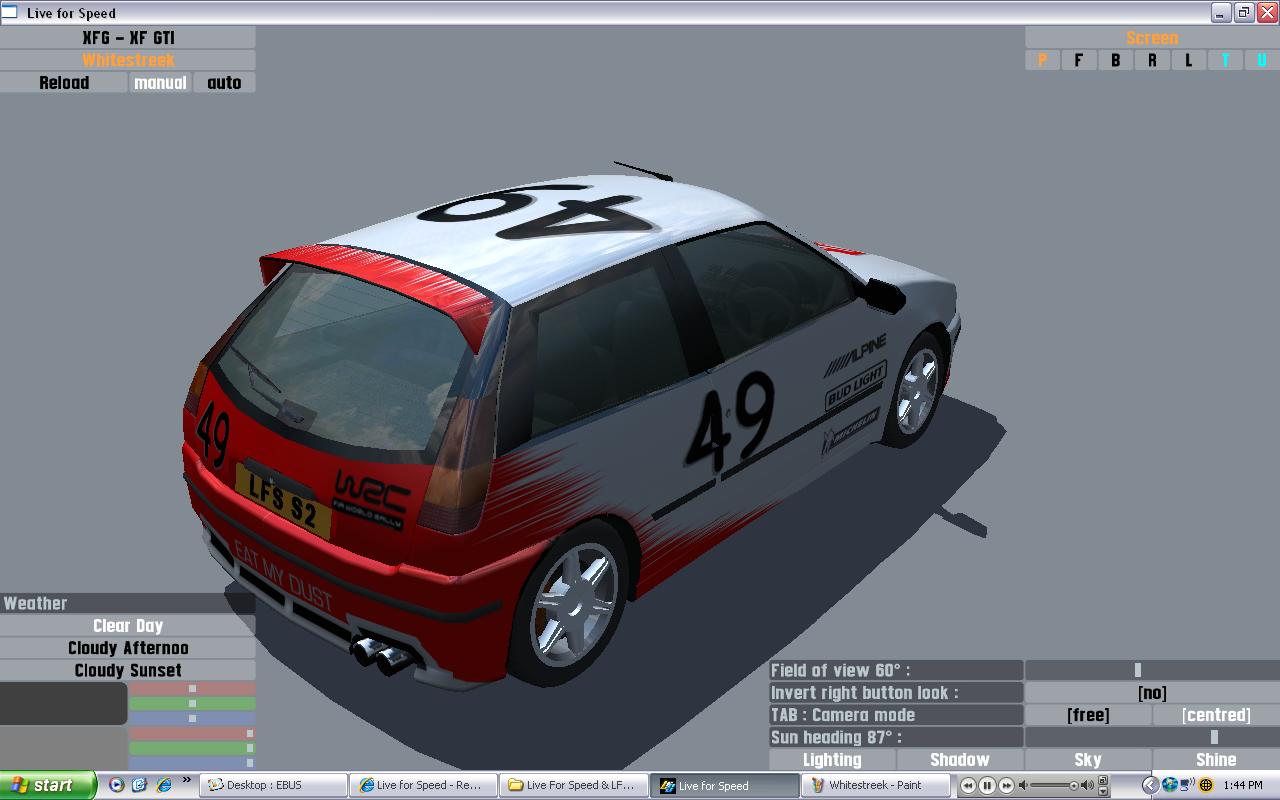Screen dimensions: 1280x800
Task: Open the Live For Speed & LF folder window
Action: pyautogui.click(x=573, y=785)
